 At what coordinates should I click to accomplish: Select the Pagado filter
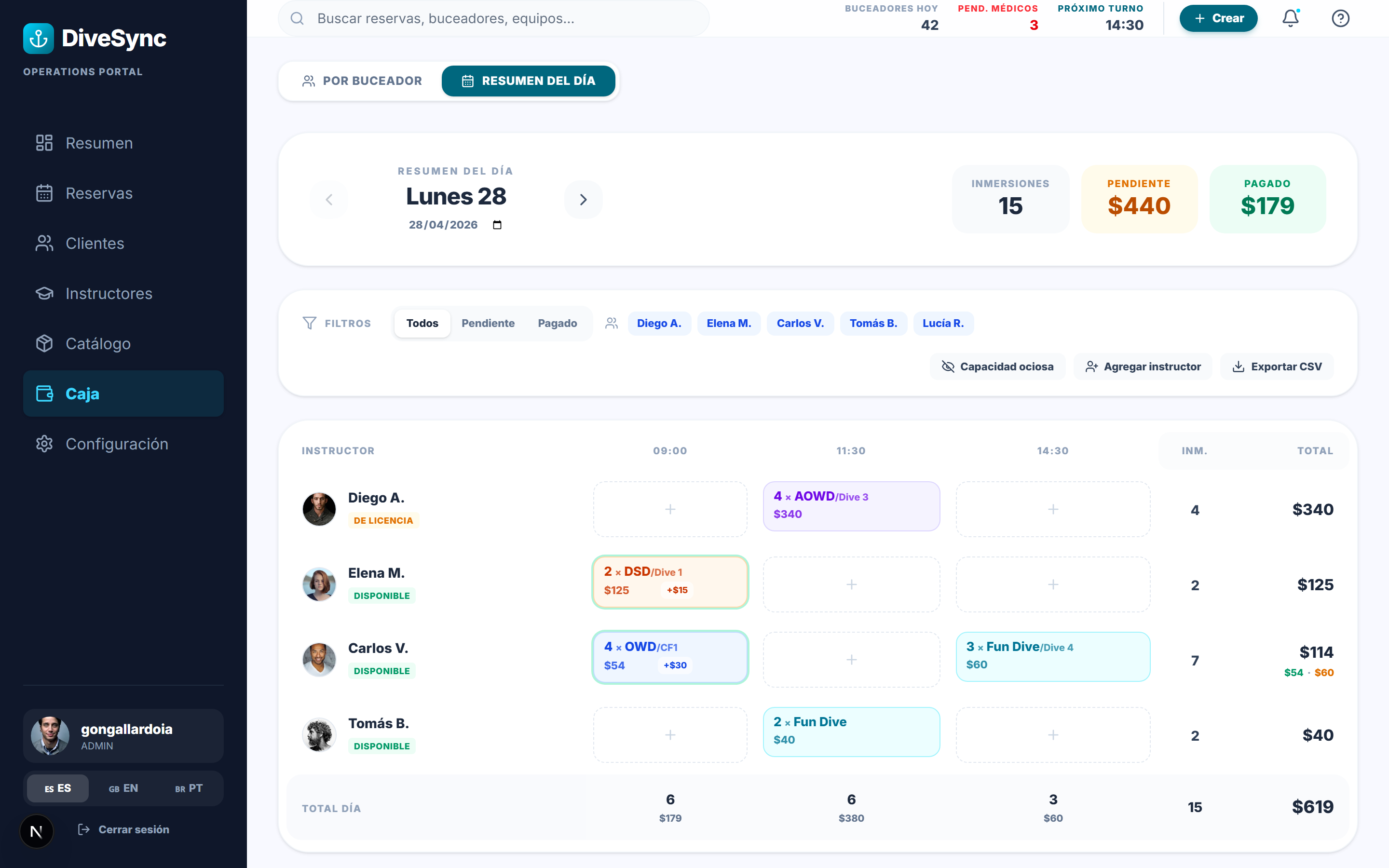(558, 323)
